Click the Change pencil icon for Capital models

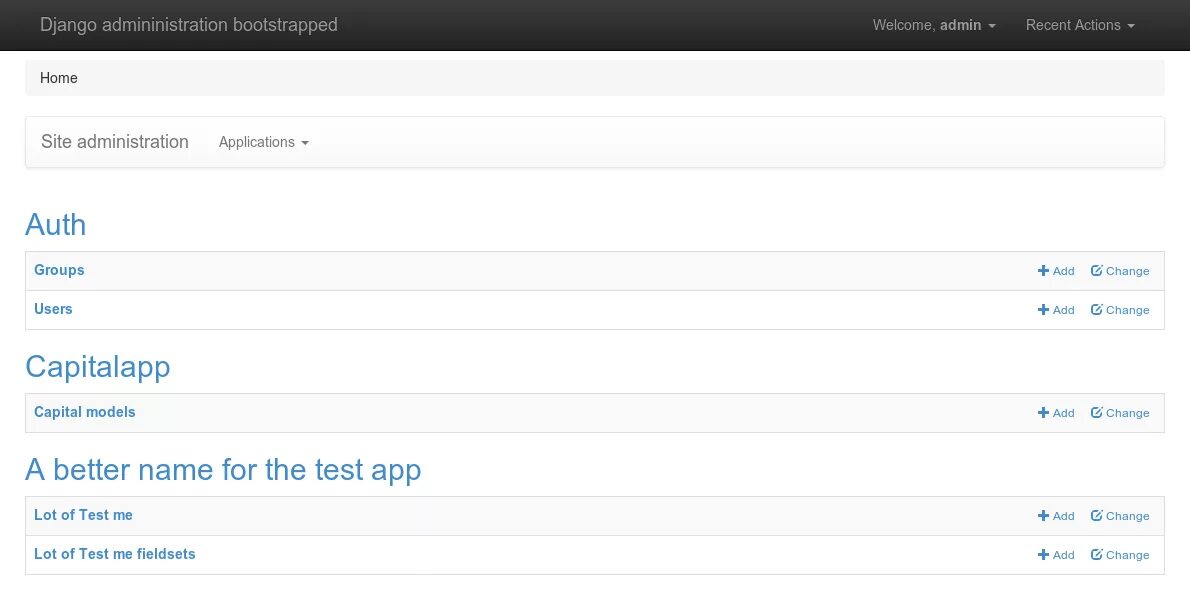(1097, 413)
